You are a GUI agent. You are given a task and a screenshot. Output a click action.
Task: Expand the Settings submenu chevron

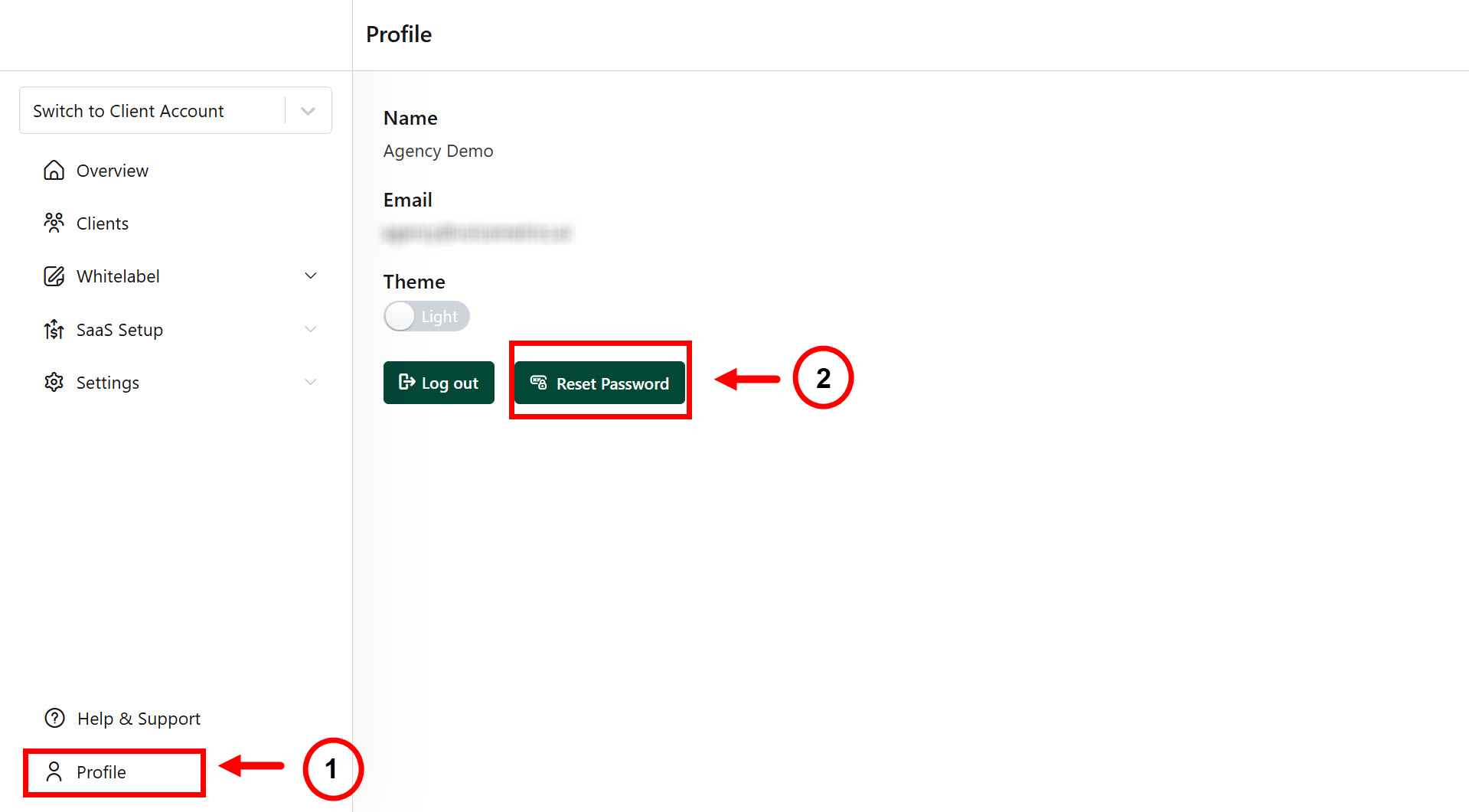tap(311, 382)
